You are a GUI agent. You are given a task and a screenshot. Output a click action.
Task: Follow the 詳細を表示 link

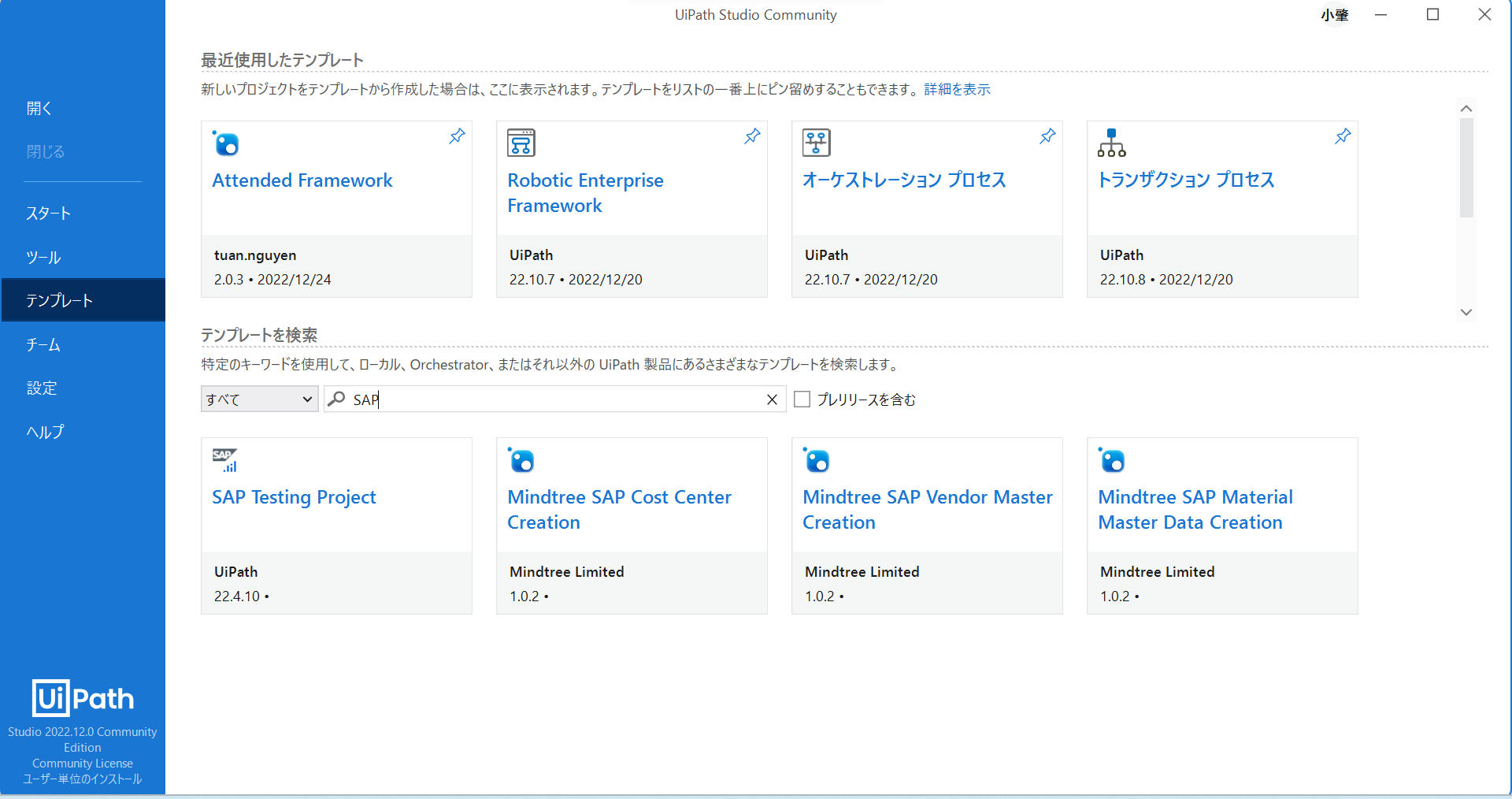point(957,89)
